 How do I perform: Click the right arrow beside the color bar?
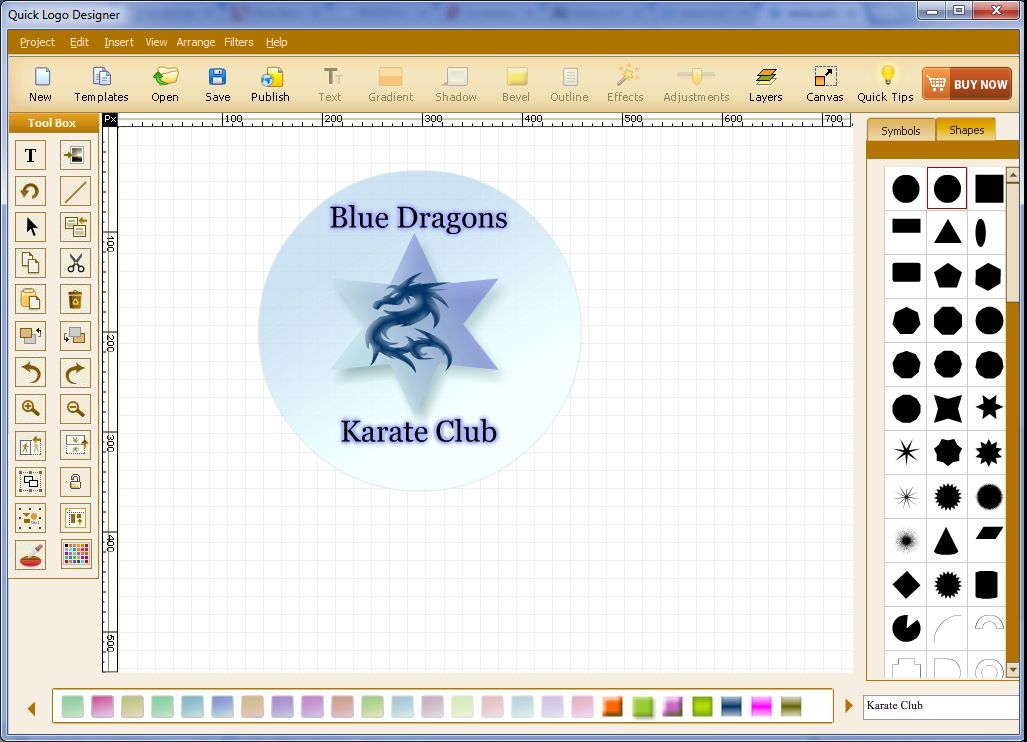point(849,706)
